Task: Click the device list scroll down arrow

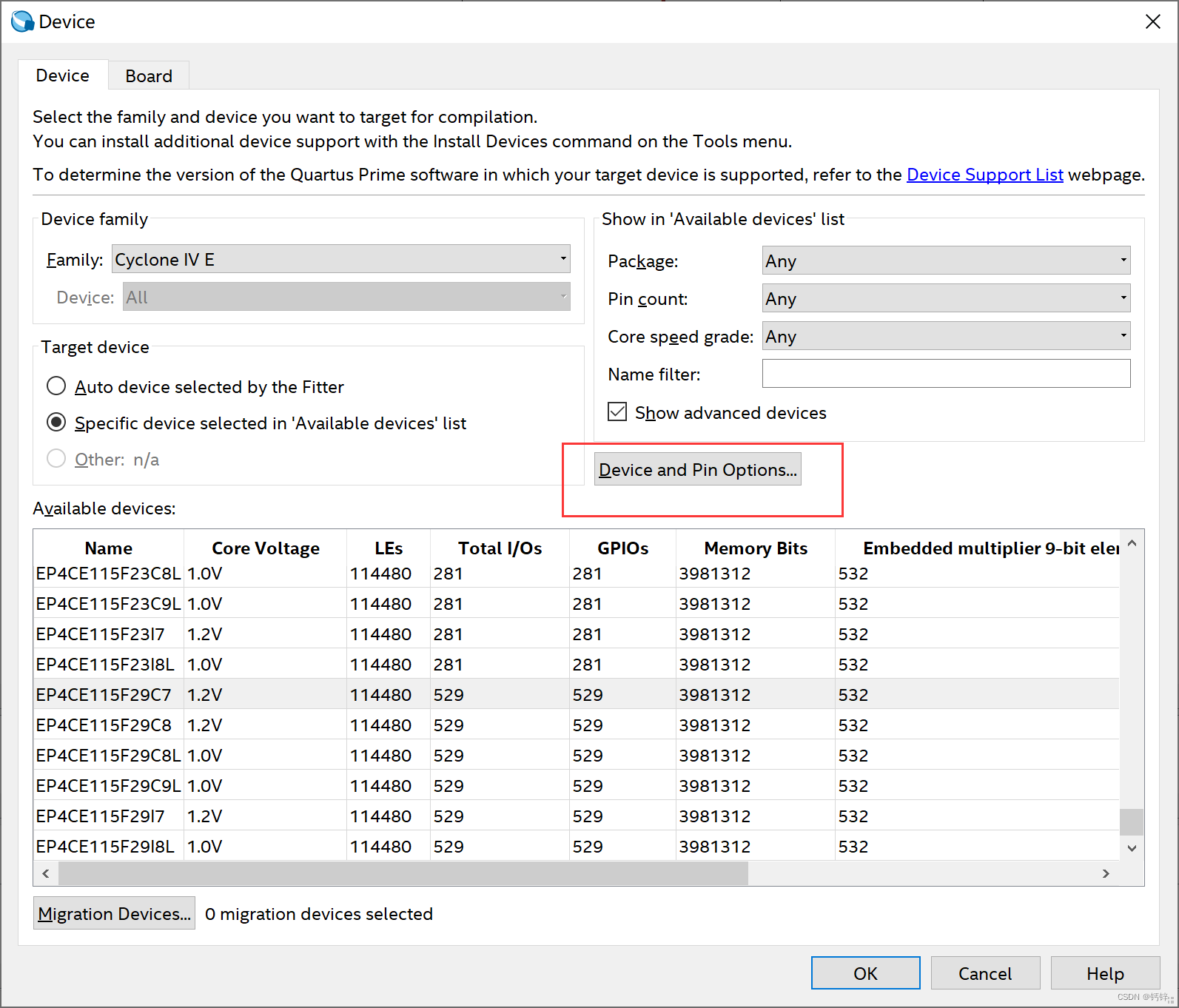Action: click(x=1132, y=848)
